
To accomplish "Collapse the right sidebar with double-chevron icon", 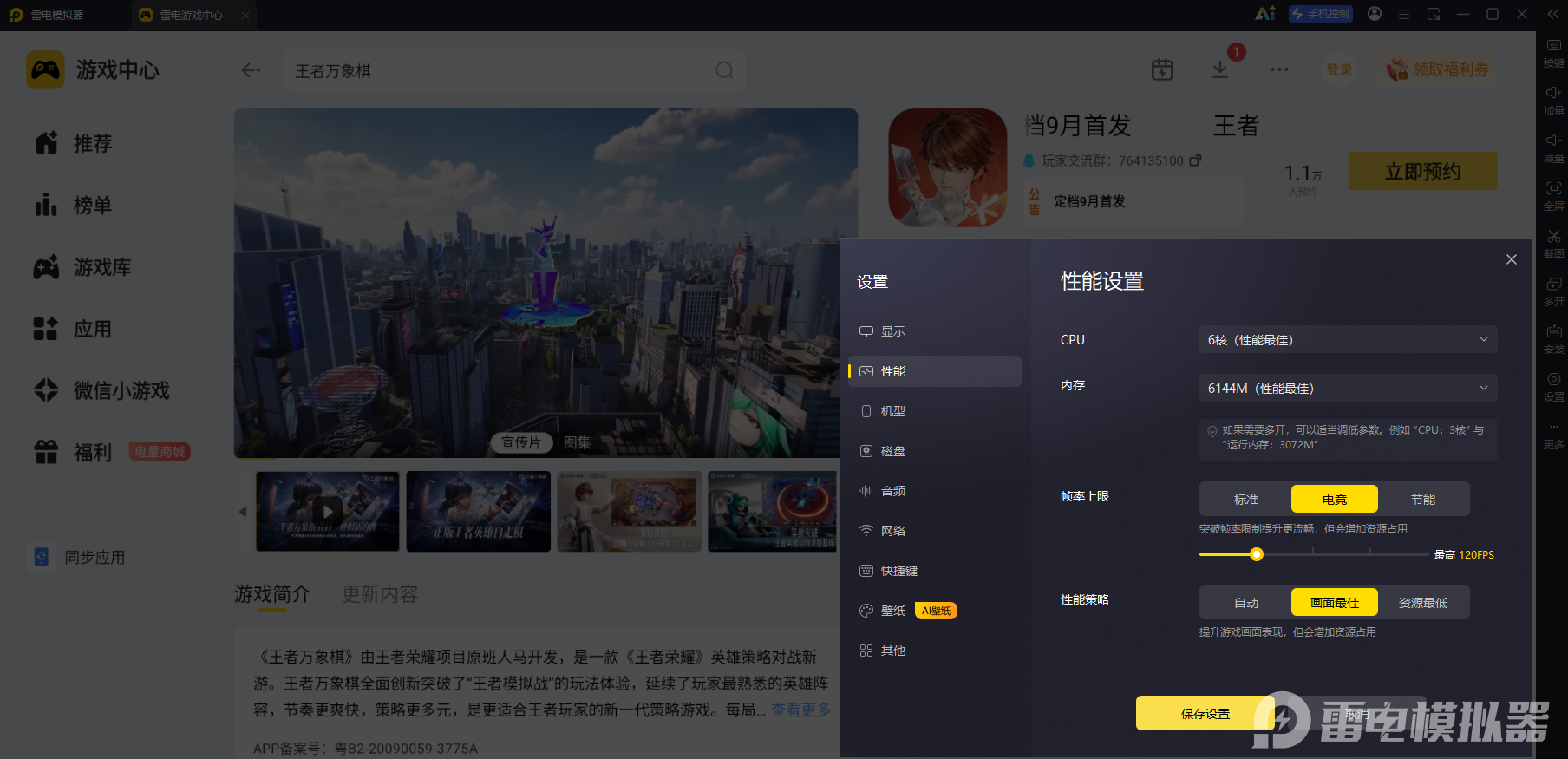I will coord(1552,14).
